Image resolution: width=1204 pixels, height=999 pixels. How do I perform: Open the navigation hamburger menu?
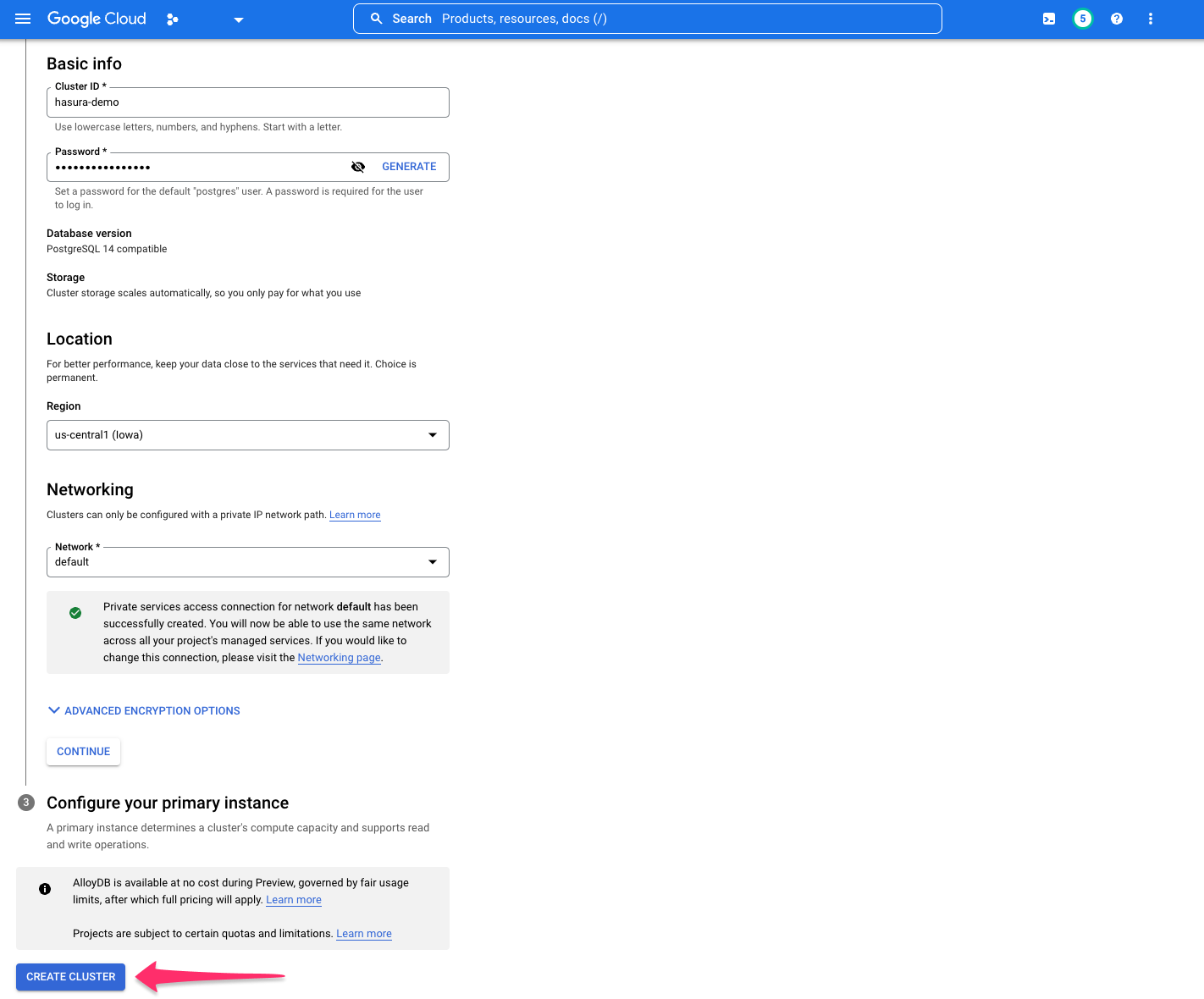[x=23, y=19]
